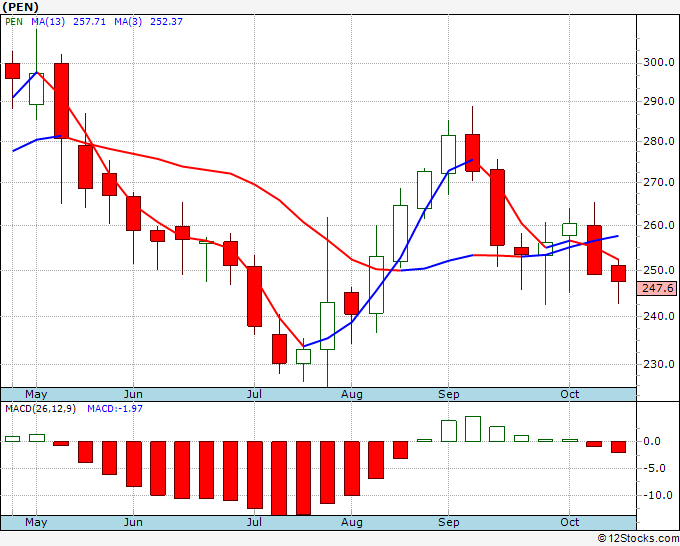Viewport: 680px width, 546px height.
Task: Click the 300.0 price axis label
Action: tap(659, 62)
